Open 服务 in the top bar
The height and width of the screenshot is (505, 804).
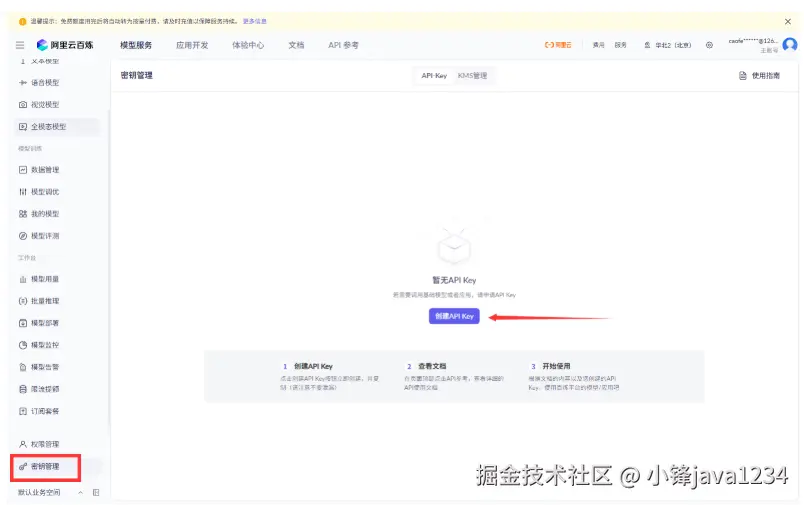[620, 45]
